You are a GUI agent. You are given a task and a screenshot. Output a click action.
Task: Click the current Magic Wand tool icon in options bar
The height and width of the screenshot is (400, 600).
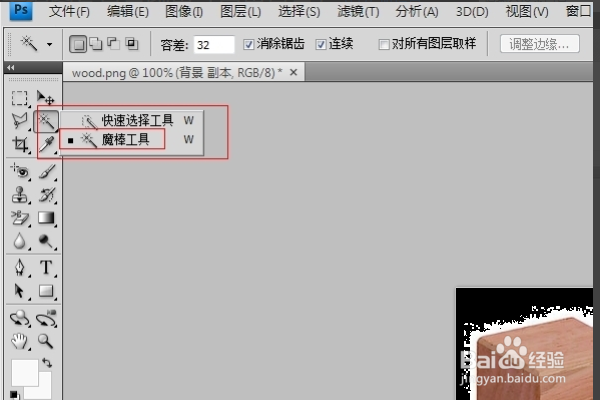(x=29, y=44)
